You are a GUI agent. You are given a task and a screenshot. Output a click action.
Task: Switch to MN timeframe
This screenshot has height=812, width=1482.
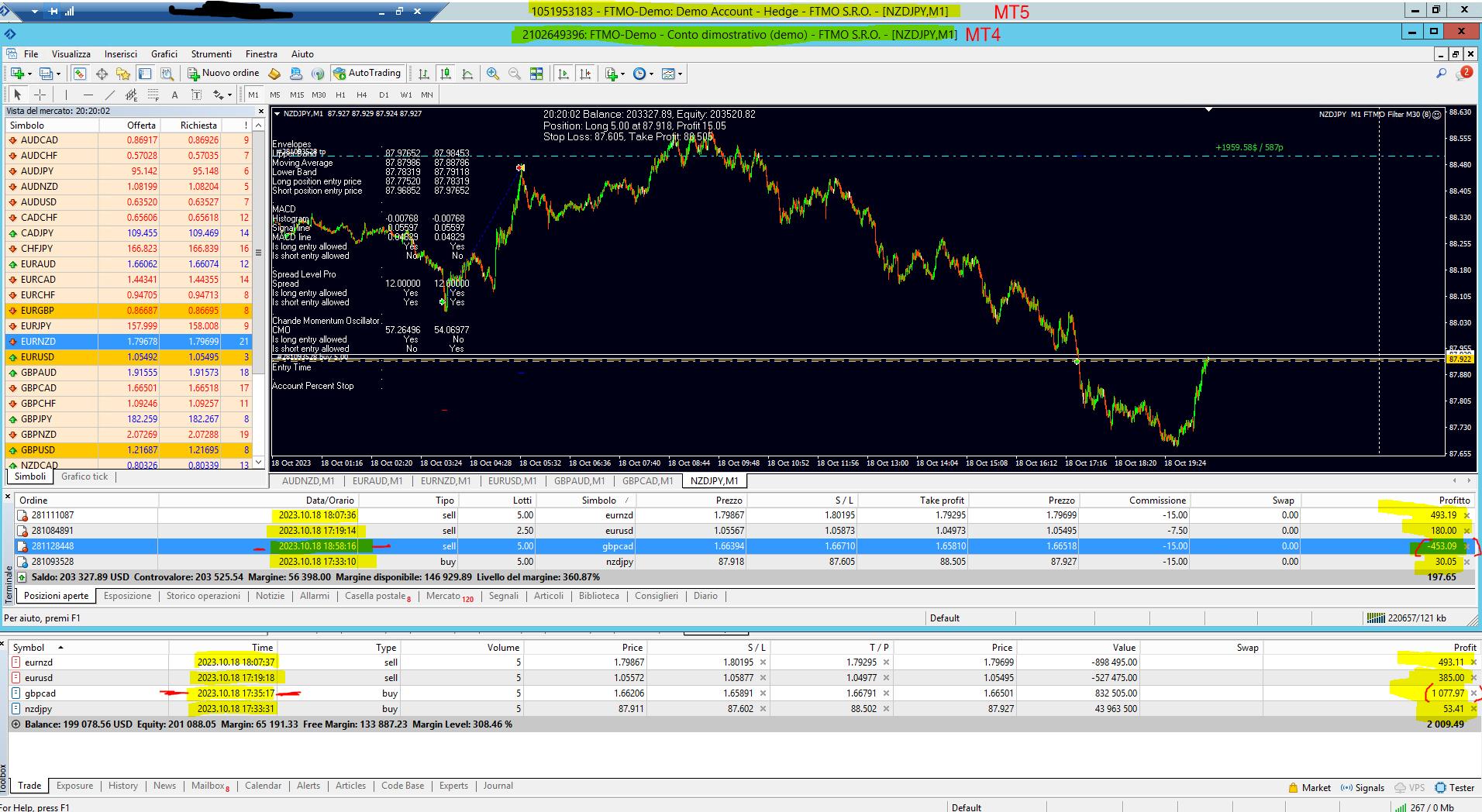coord(427,95)
